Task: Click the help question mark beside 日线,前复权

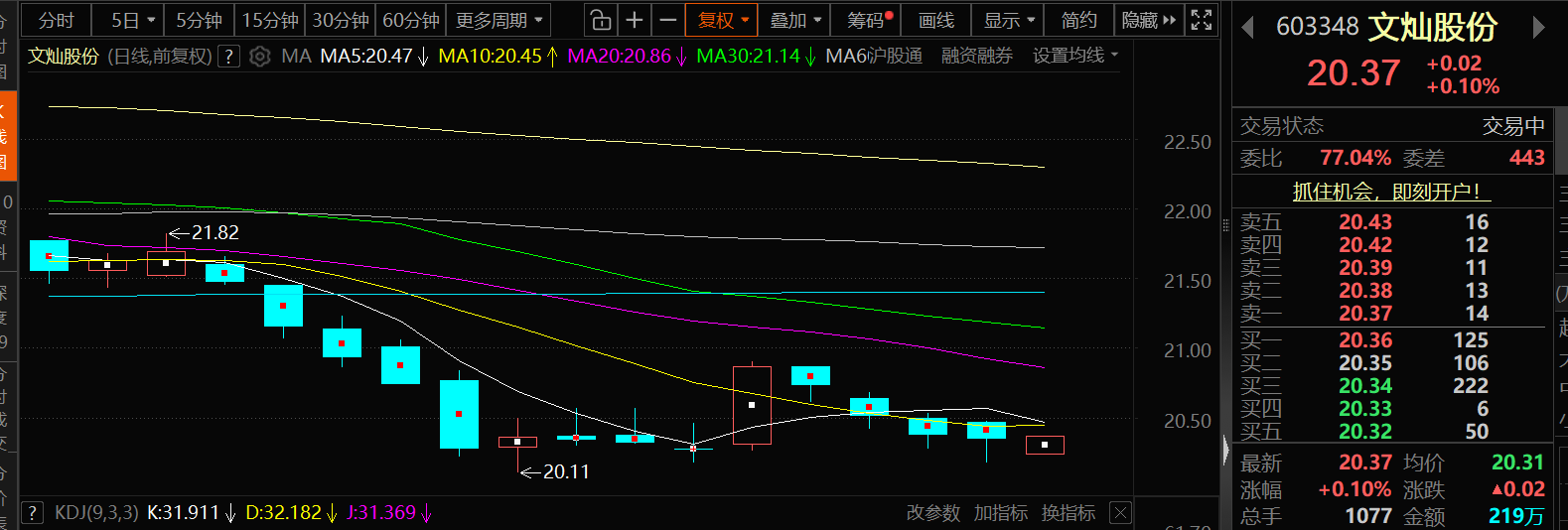Action: [228, 57]
